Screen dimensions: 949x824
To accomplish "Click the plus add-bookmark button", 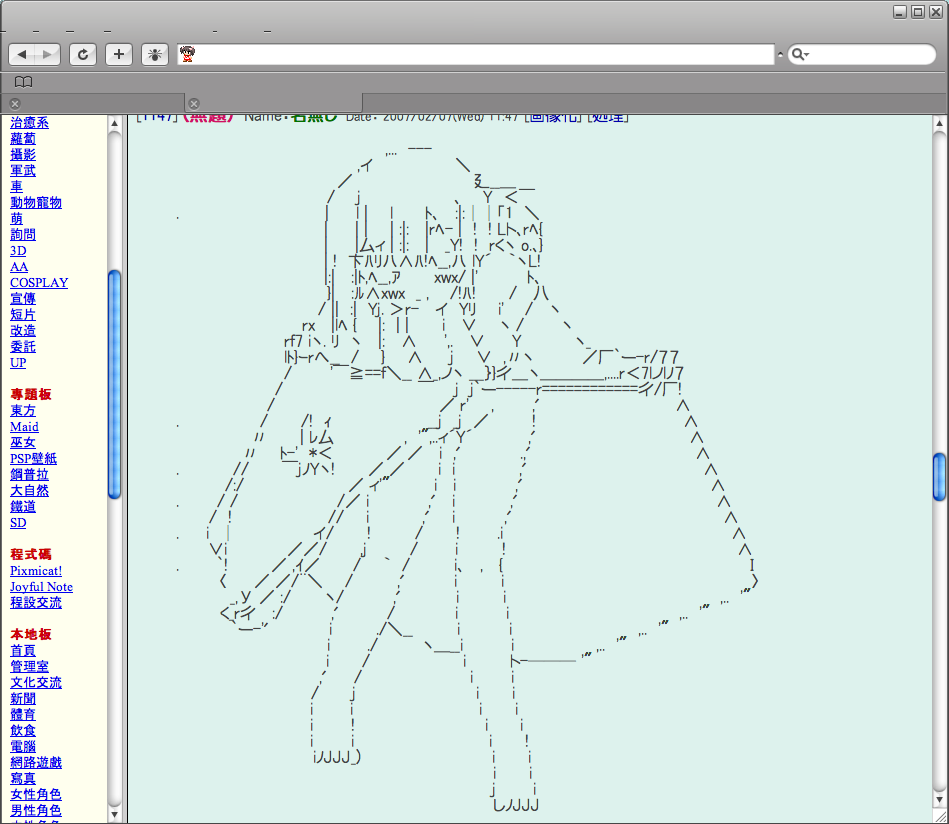I will pyautogui.click(x=119, y=54).
